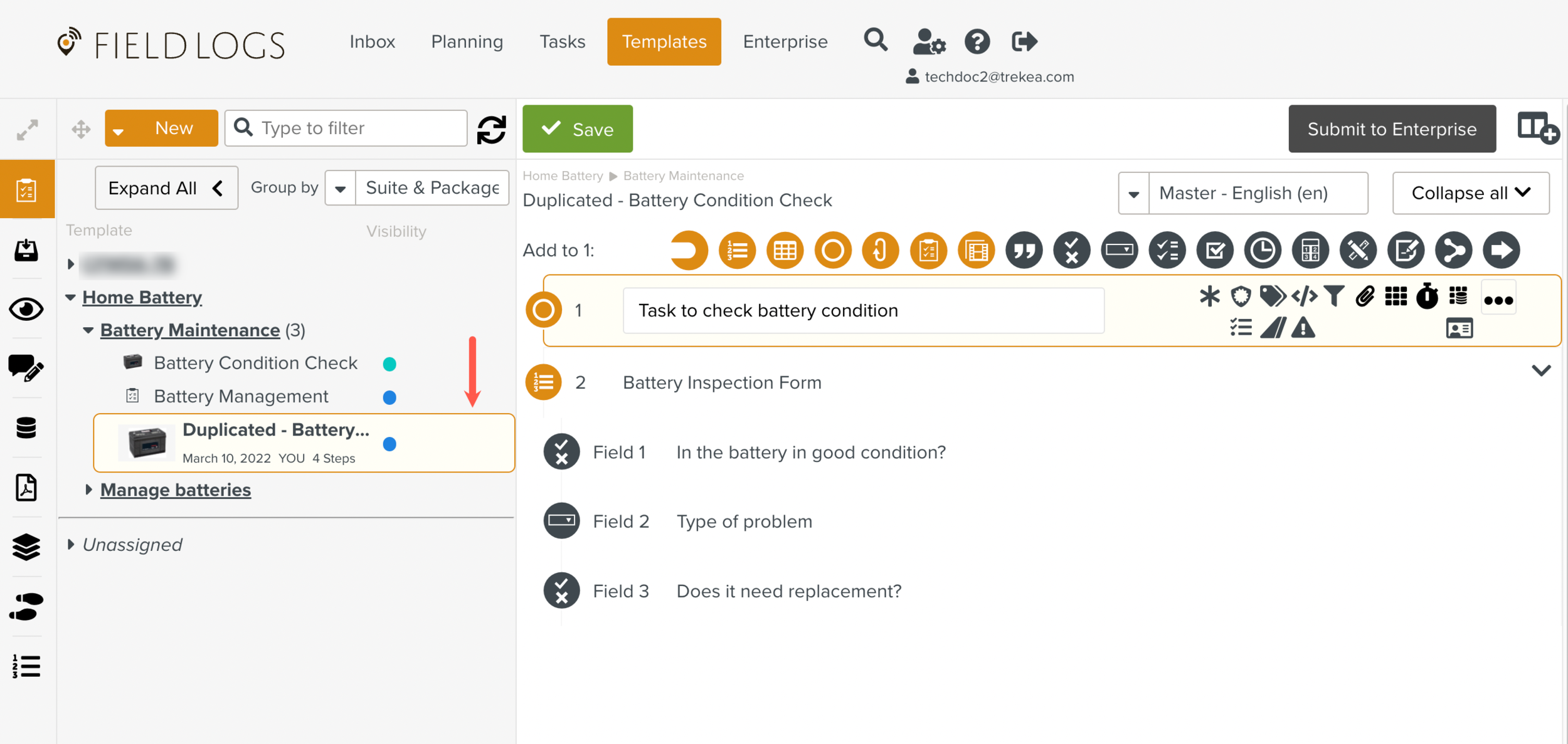Click the refresh templates icon

491,129
